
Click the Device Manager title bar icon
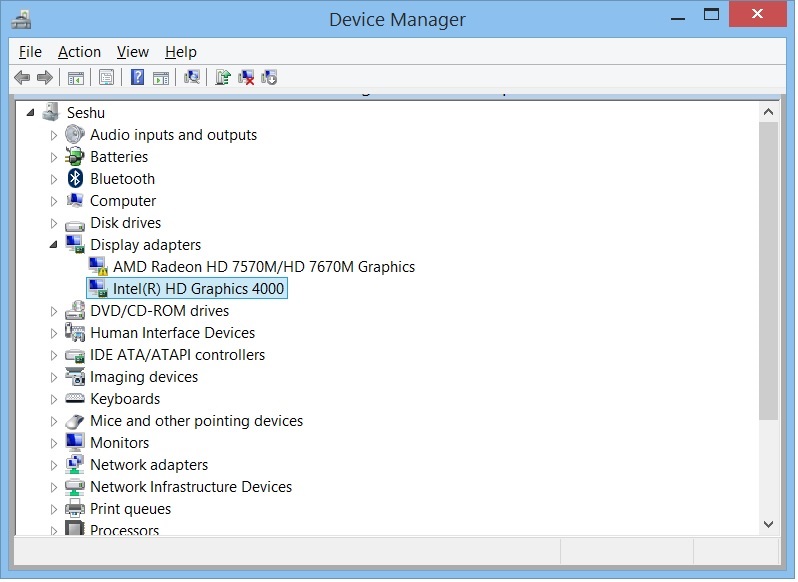pos(22,19)
